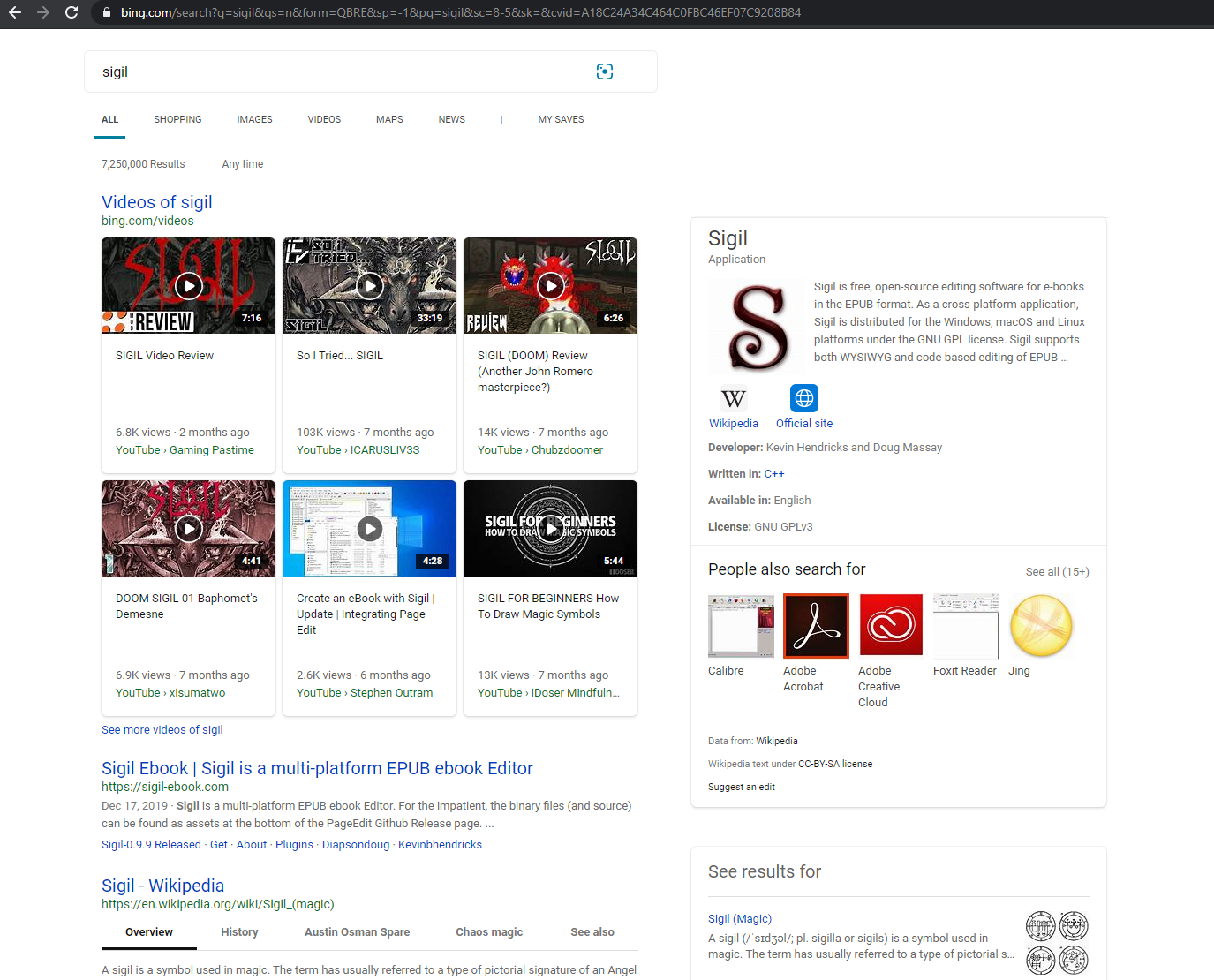Image resolution: width=1214 pixels, height=980 pixels.
Task: Open MY SAVES
Action: point(561,119)
